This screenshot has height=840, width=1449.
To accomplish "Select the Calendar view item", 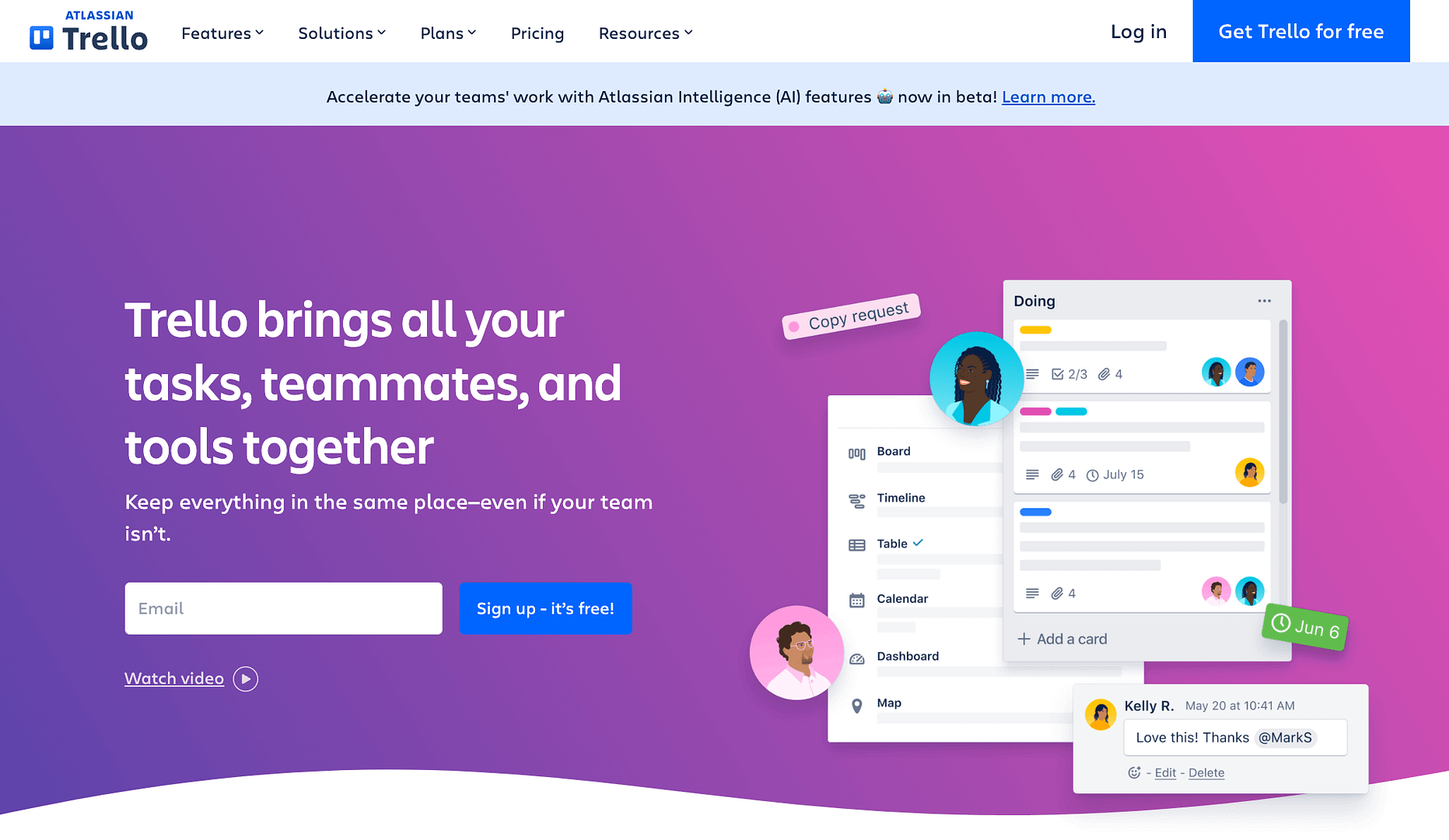I will click(902, 598).
